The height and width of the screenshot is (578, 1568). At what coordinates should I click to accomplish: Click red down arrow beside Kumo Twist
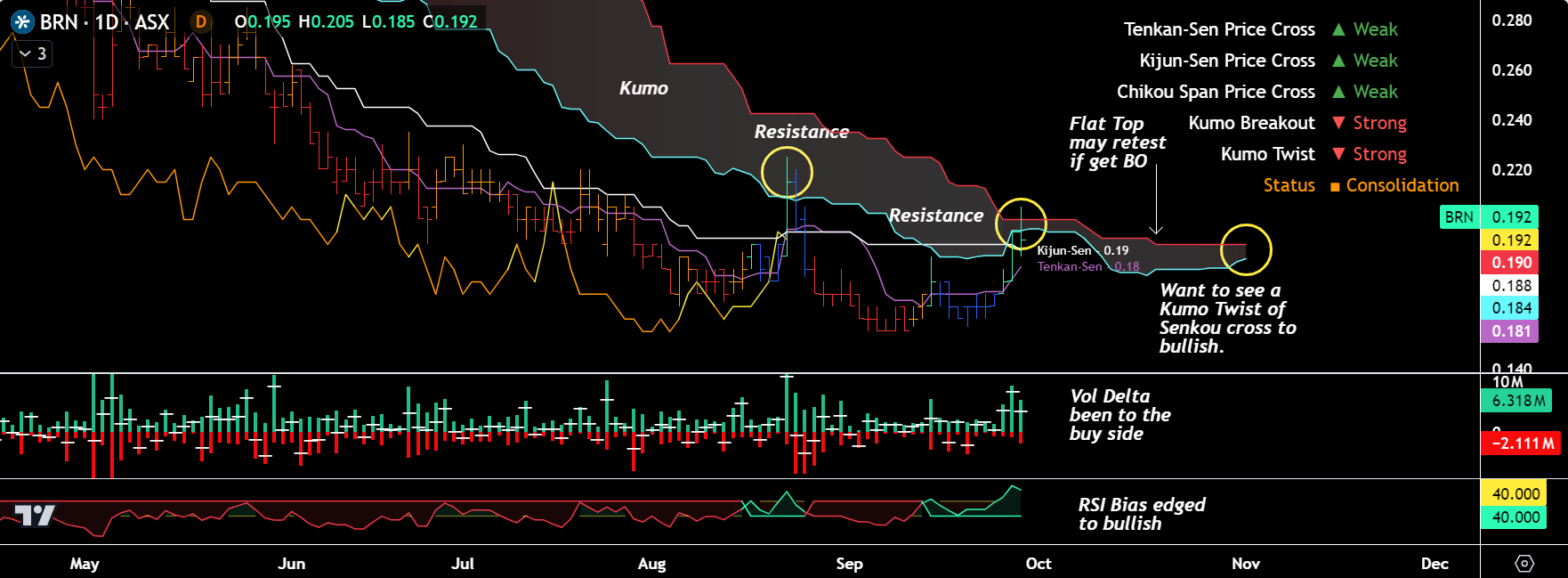[x=1338, y=154]
